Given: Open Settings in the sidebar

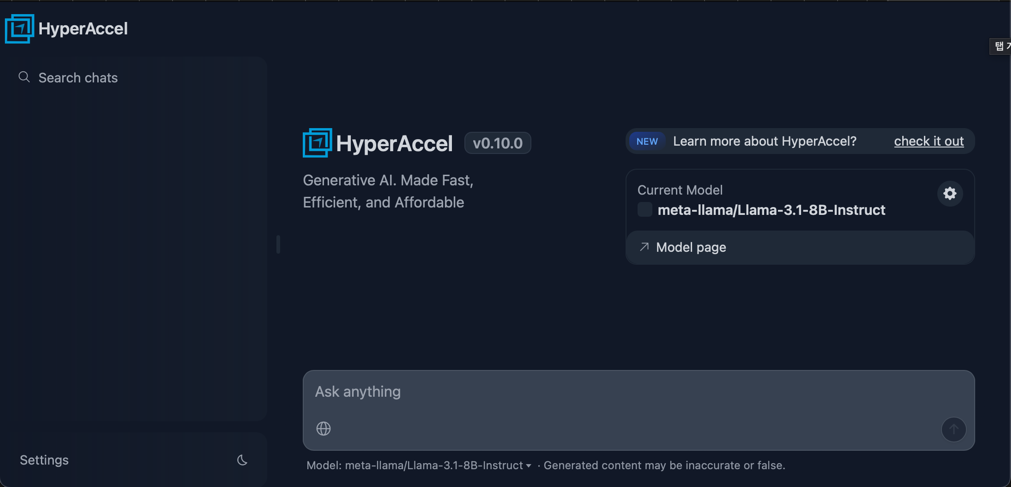Looking at the screenshot, I should tap(44, 460).
